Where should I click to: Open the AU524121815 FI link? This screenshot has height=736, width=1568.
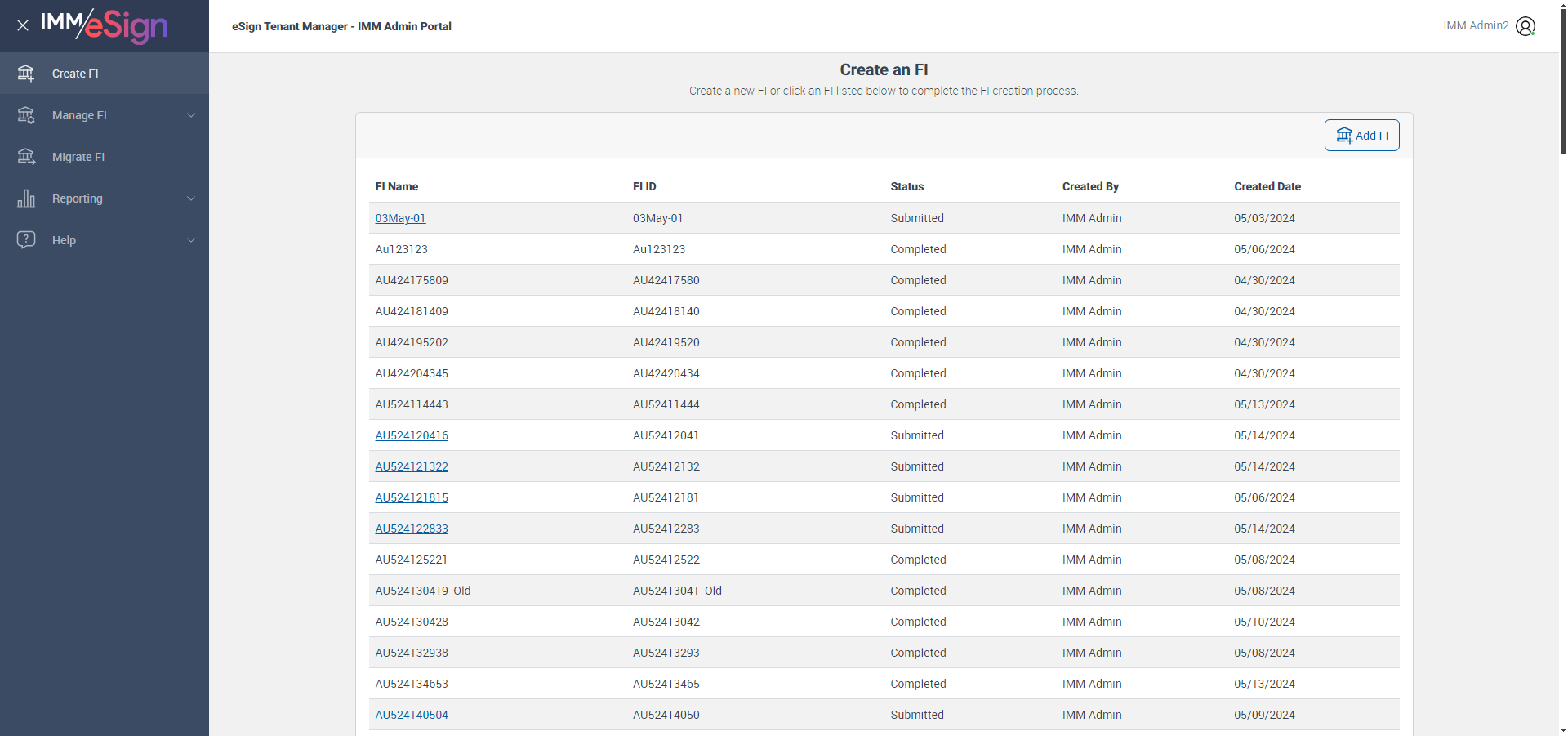point(412,497)
